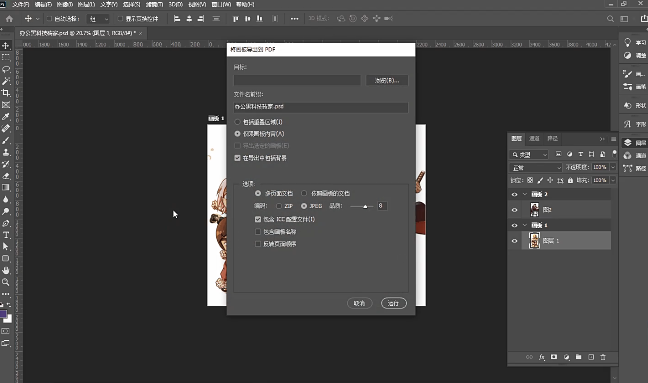
Task: Select the Crop tool
Action: click(6, 93)
